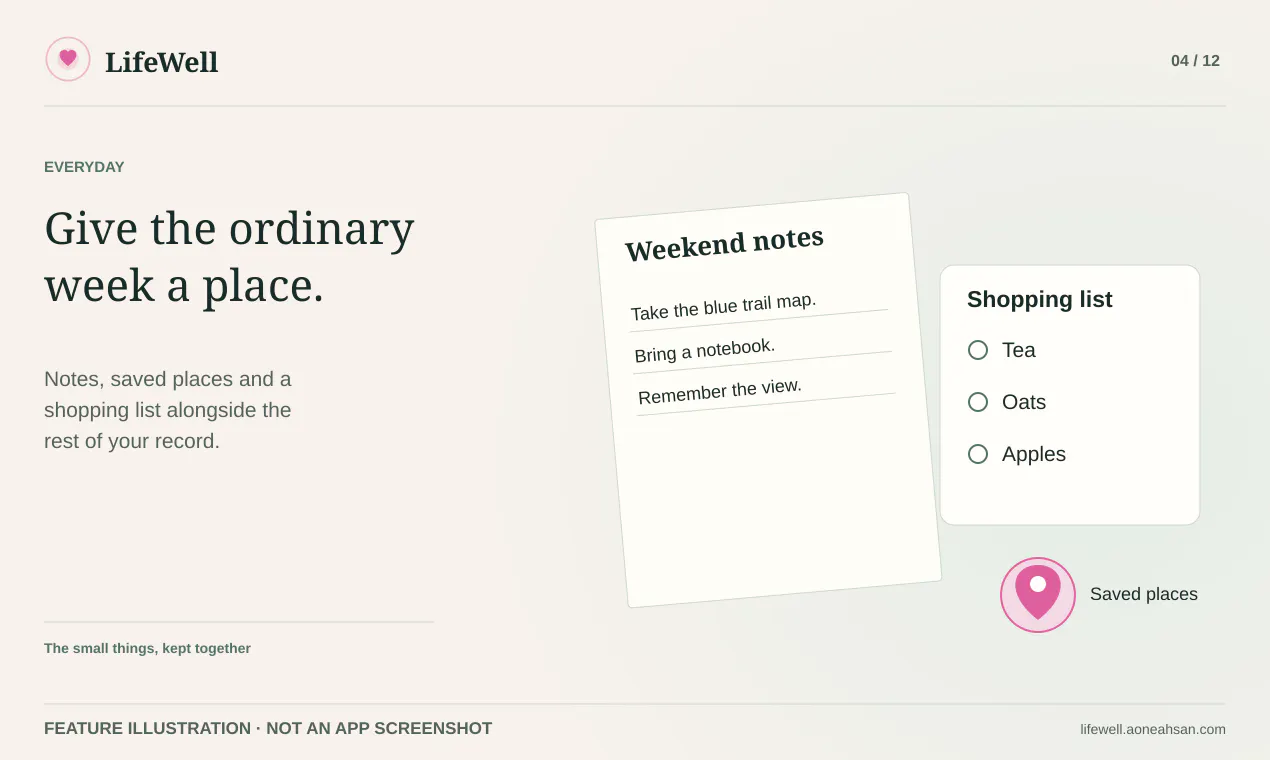Image resolution: width=1270 pixels, height=760 pixels.
Task: Click the 04 / 12 page counter
Action: (1195, 61)
